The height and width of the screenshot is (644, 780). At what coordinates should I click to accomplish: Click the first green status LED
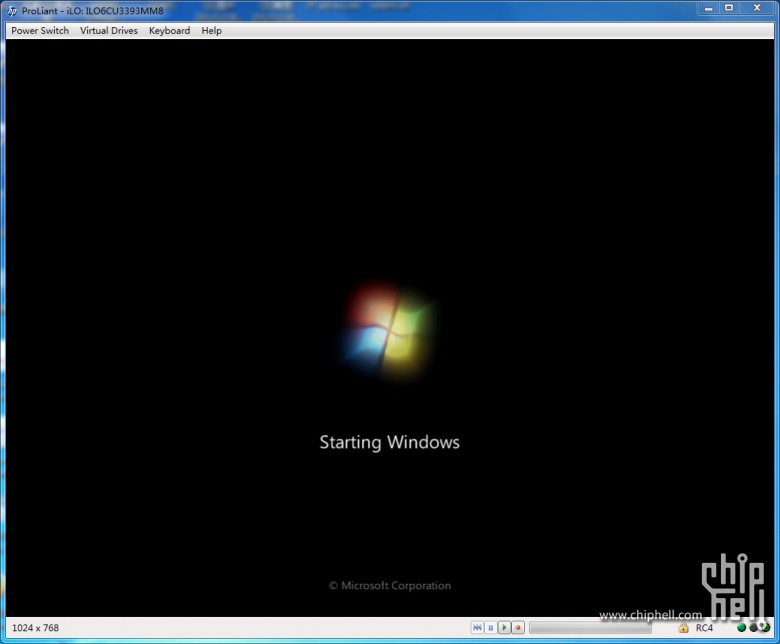pyautogui.click(x=741, y=628)
